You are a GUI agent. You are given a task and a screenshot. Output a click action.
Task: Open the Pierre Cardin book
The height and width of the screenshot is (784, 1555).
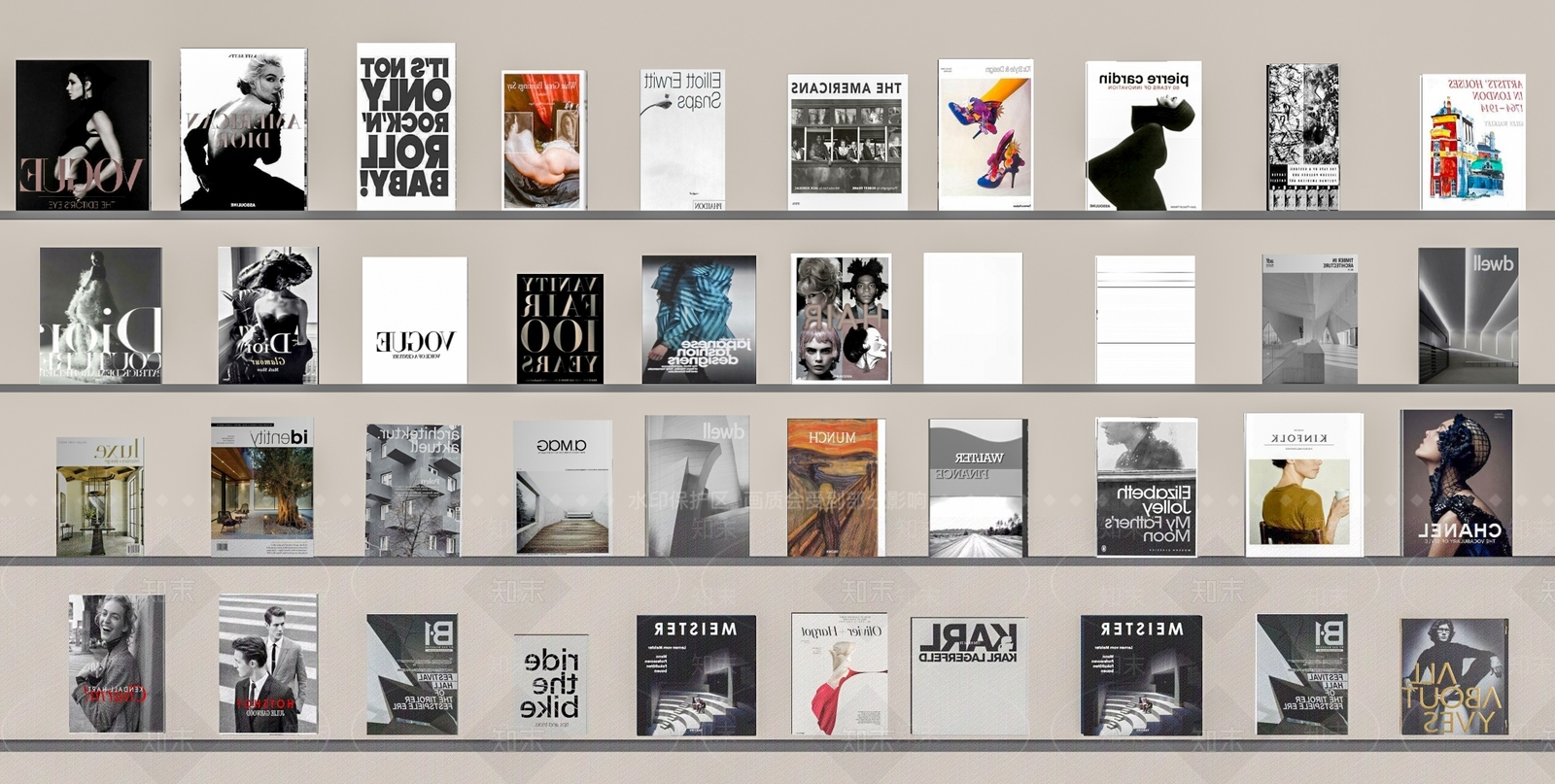(x=1143, y=136)
